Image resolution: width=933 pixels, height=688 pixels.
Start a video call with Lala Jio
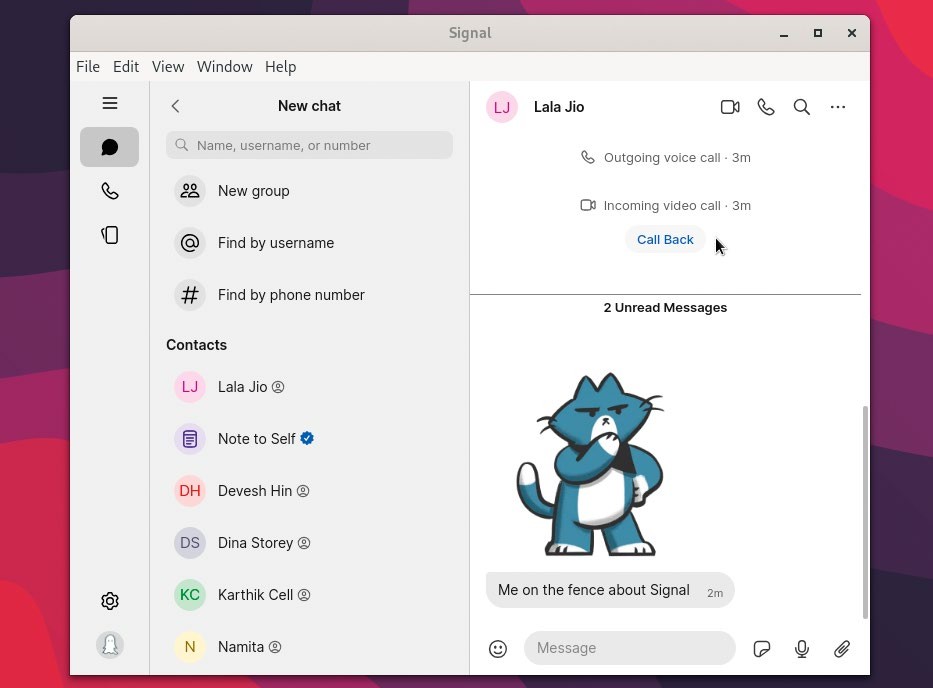point(730,107)
